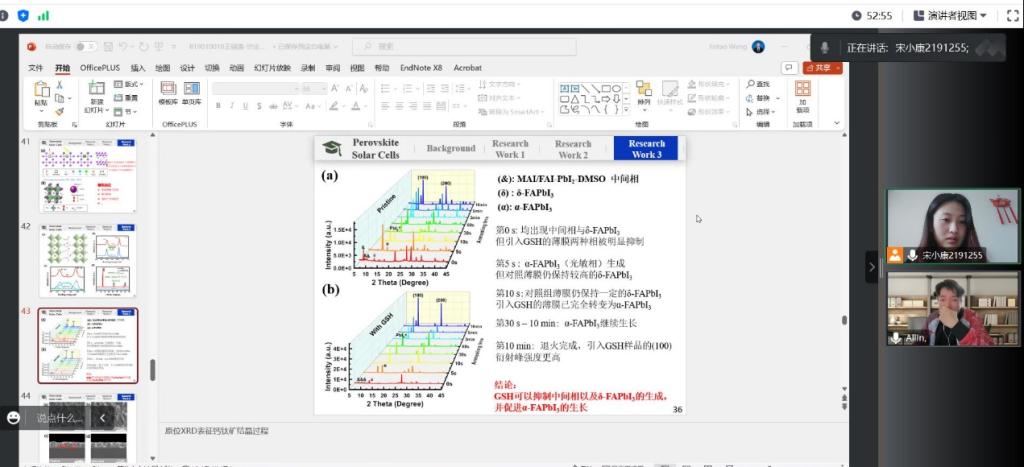Click the Add-ins icon in ribbon
Screen dimensions: 1024x467
click(x=802, y=93)
